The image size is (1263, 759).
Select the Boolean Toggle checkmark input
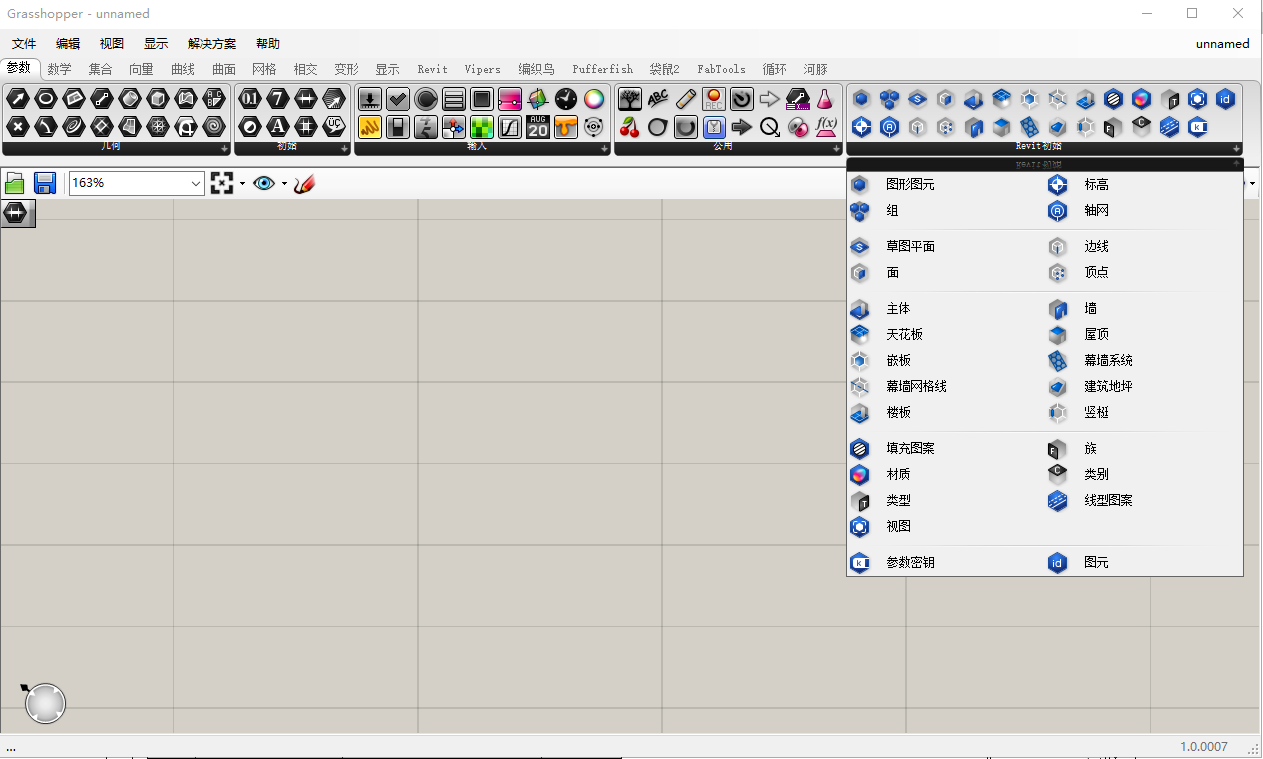[398, 99]
